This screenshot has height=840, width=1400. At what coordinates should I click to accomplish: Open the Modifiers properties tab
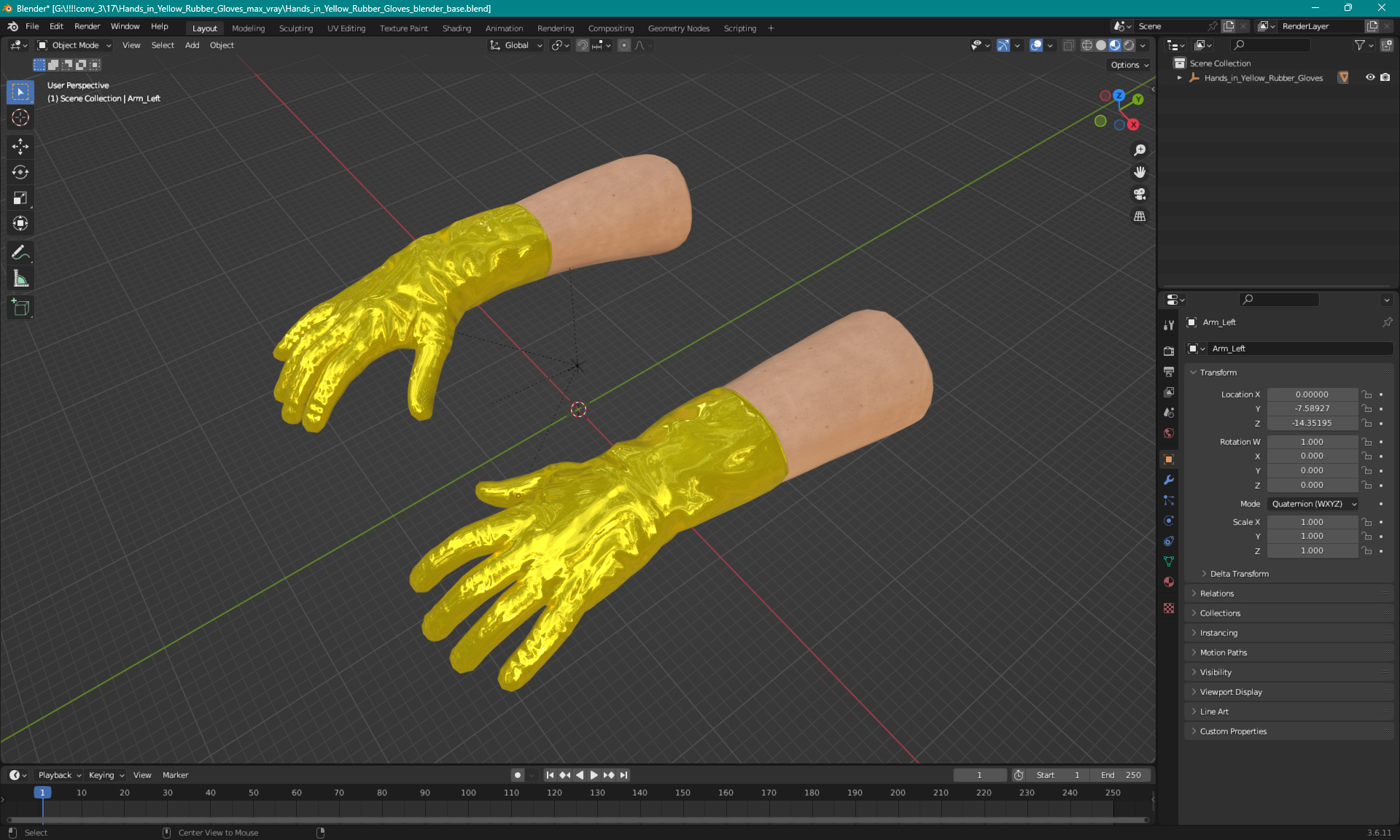[1169, 480]
